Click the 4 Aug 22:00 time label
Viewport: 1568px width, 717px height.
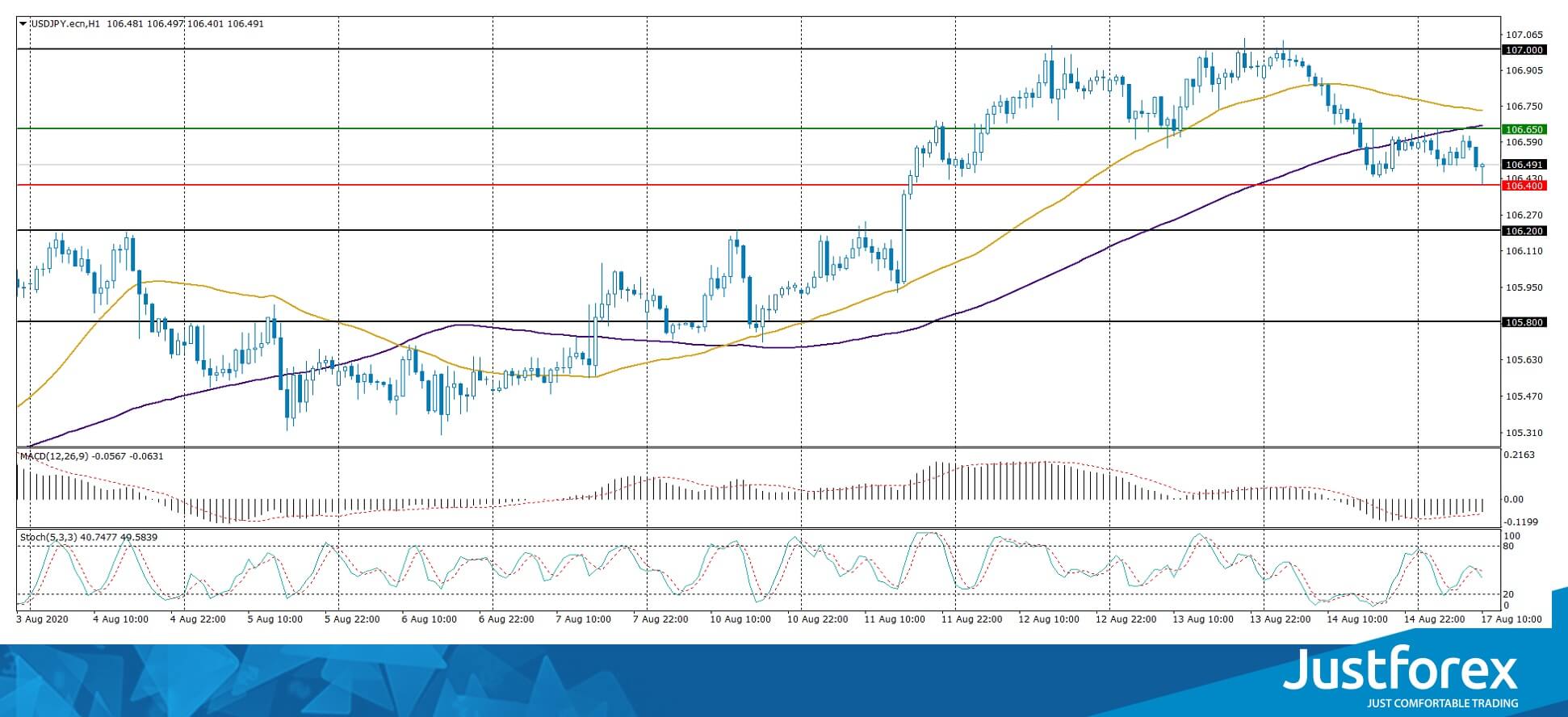[x=198, y=619]
